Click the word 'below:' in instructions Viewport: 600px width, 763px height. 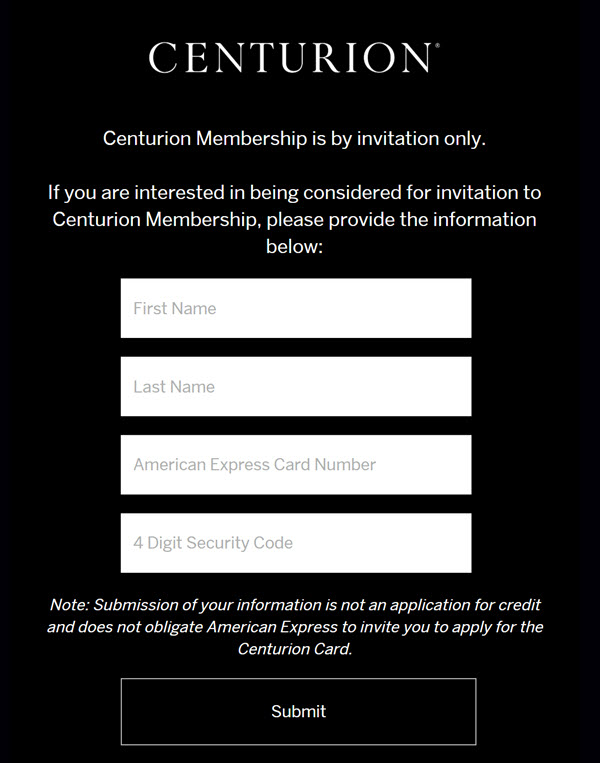coord(294,247)
